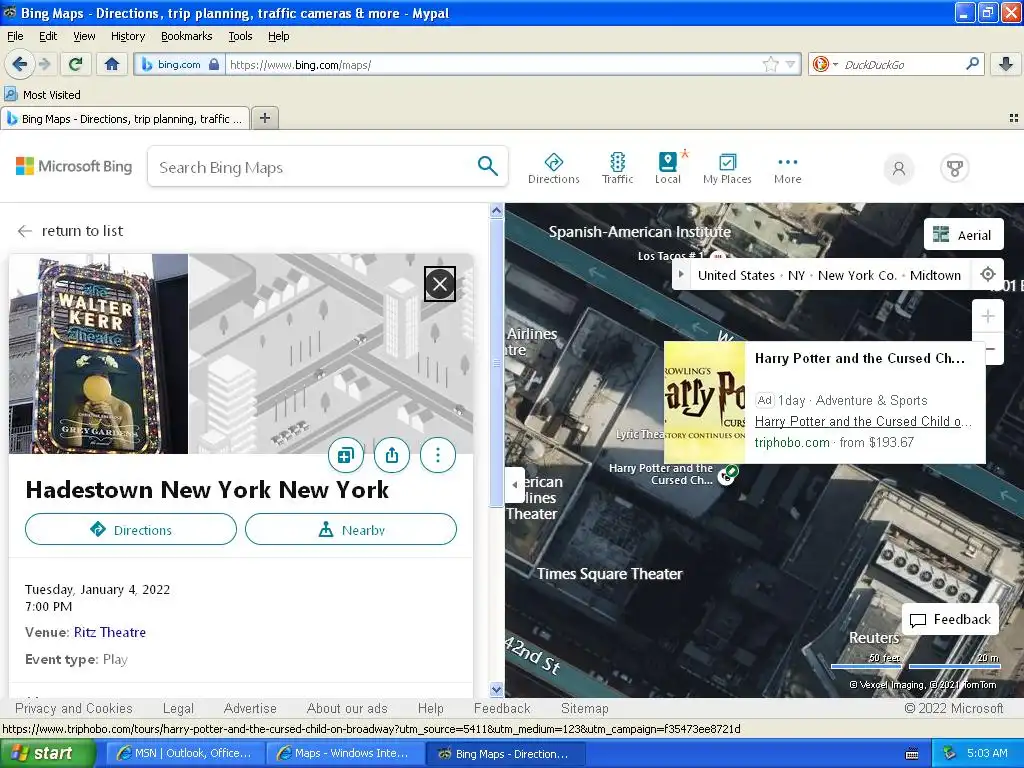Open the Local icon
Screen dimensions: 1024x768
coord(668,168)
